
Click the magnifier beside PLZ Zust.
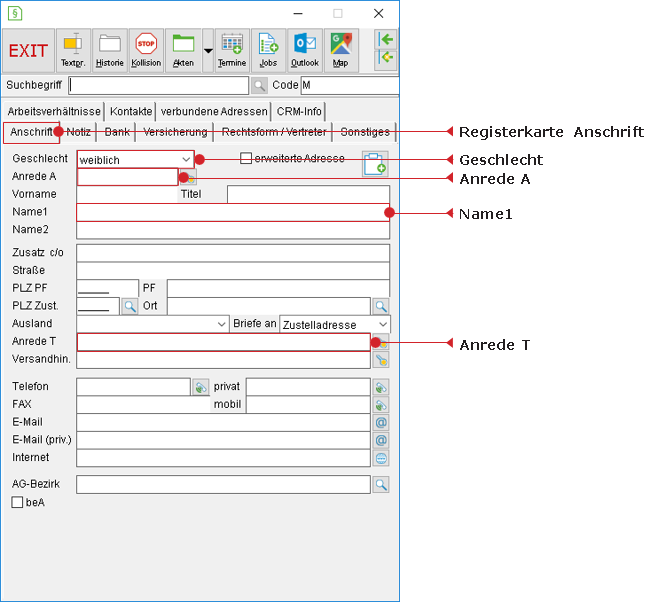[130, 307]
